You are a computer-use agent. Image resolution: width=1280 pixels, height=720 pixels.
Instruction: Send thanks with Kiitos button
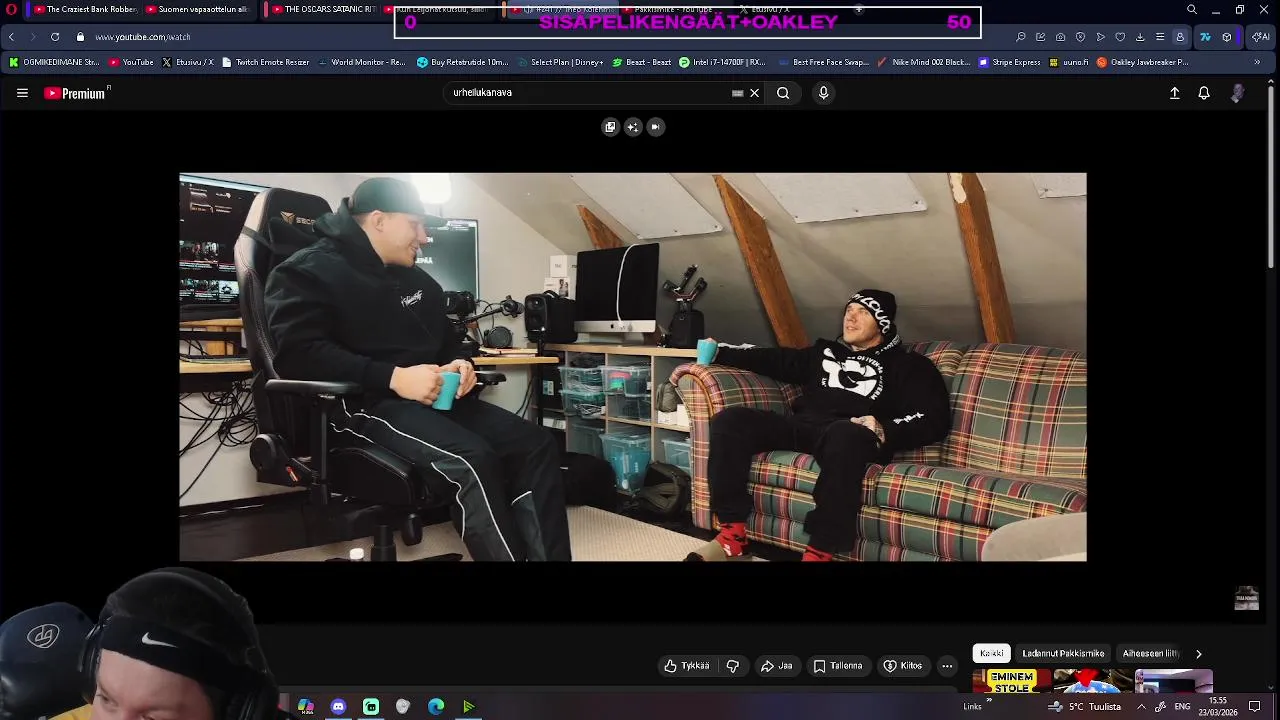click(x=903, y=666)
